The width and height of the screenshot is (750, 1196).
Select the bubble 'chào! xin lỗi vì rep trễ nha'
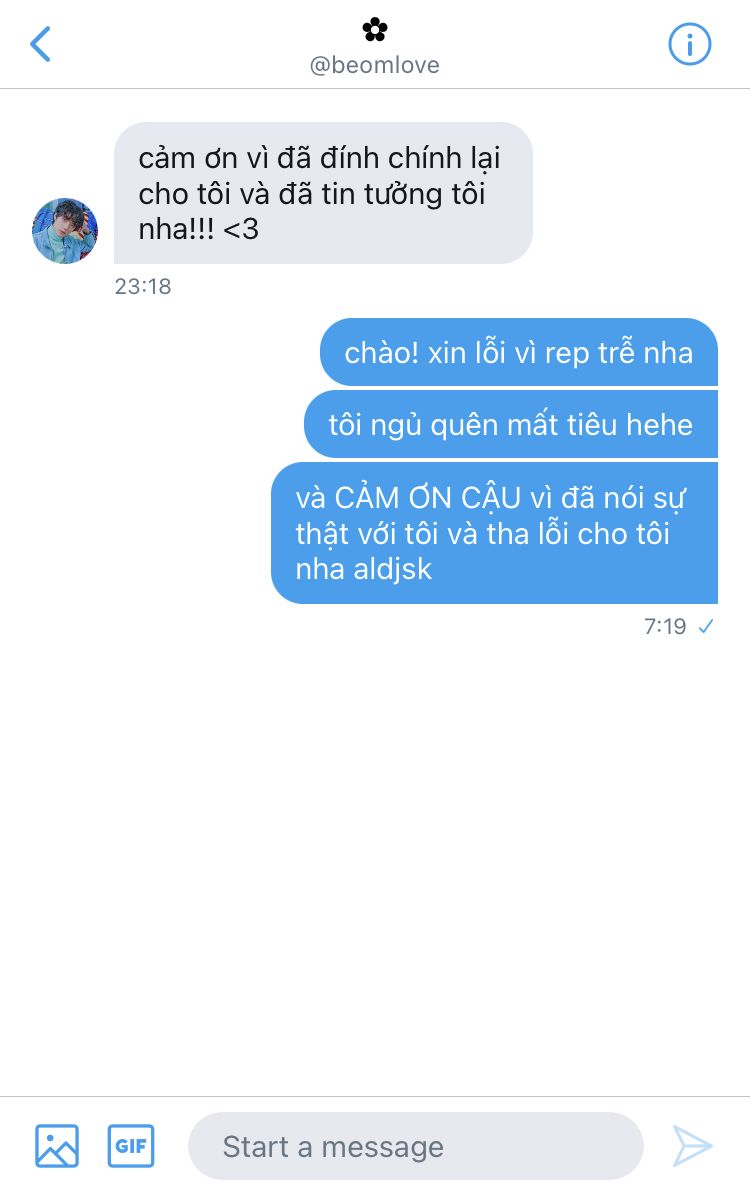[x=519, y=352]
